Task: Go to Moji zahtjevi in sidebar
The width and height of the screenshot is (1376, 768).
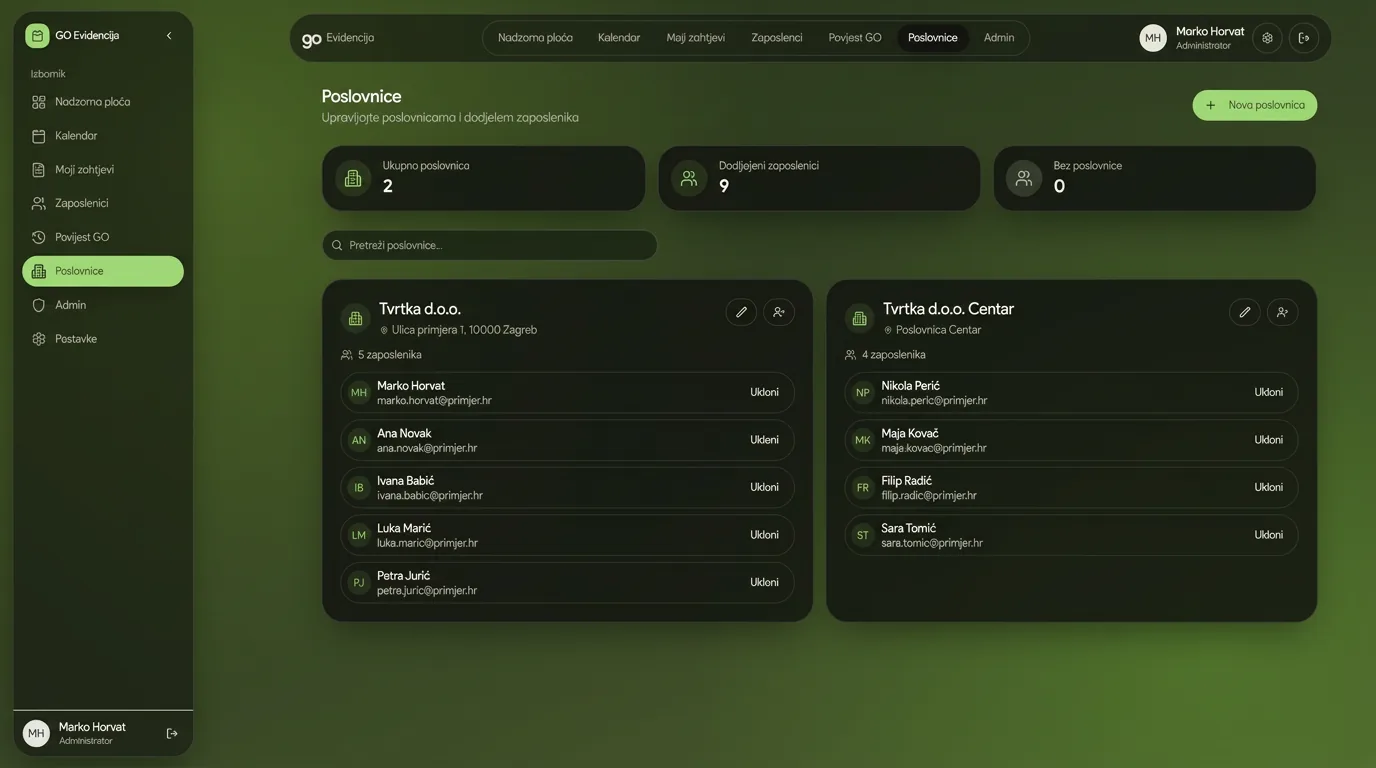Action: [103, 170]
